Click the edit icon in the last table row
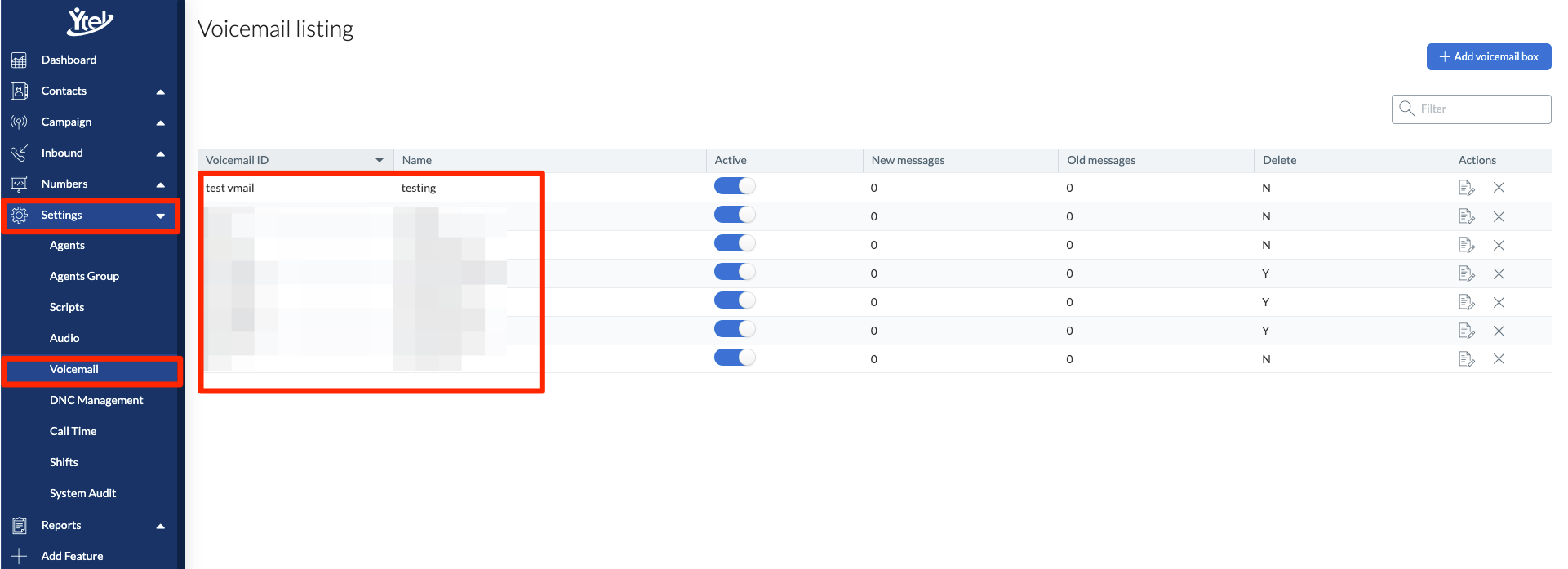 click(1466, 359)
